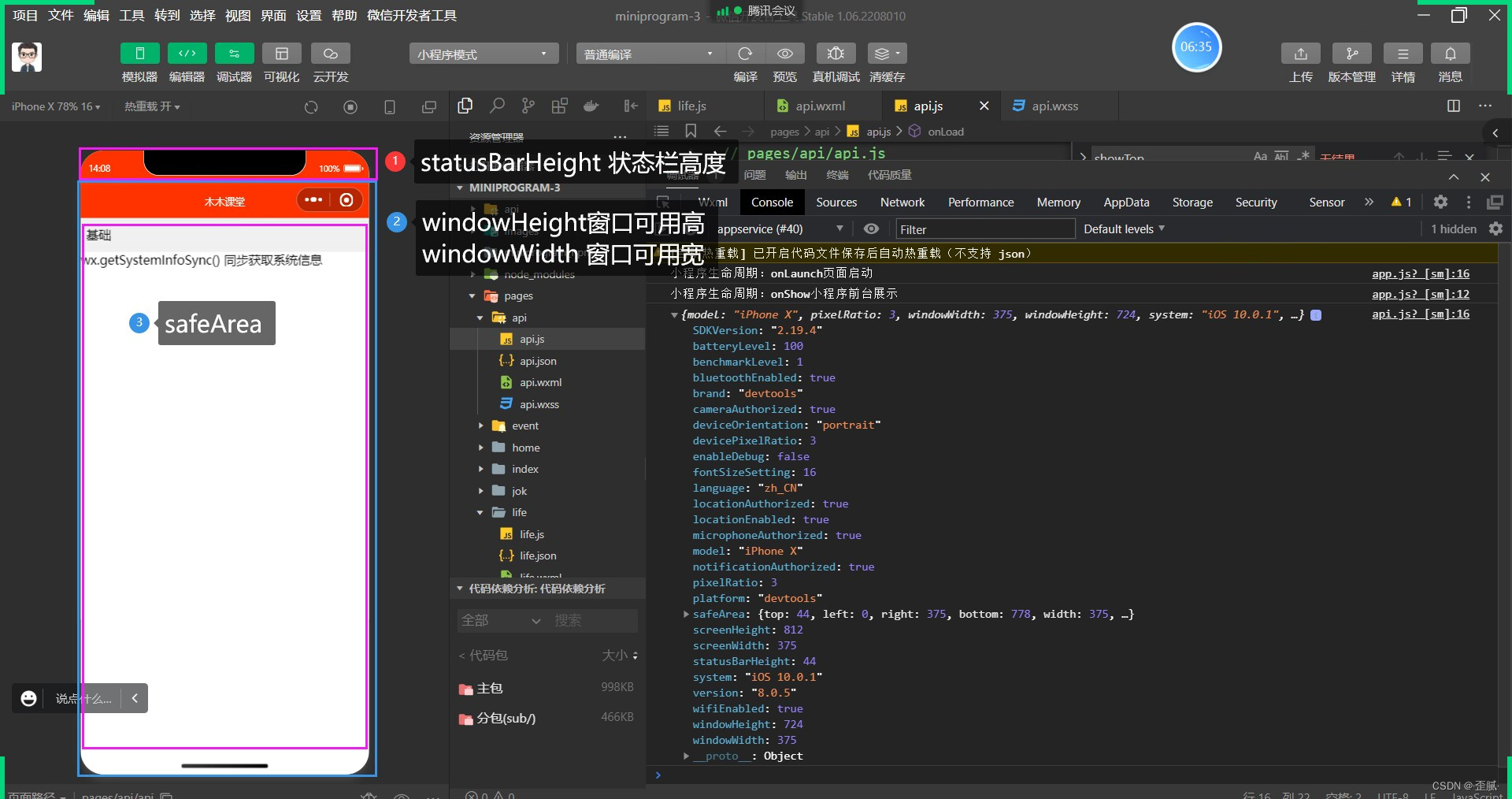Click the mini program capsule menu dots
This screenshot has width=1512, height=799.
coord(313,200)
